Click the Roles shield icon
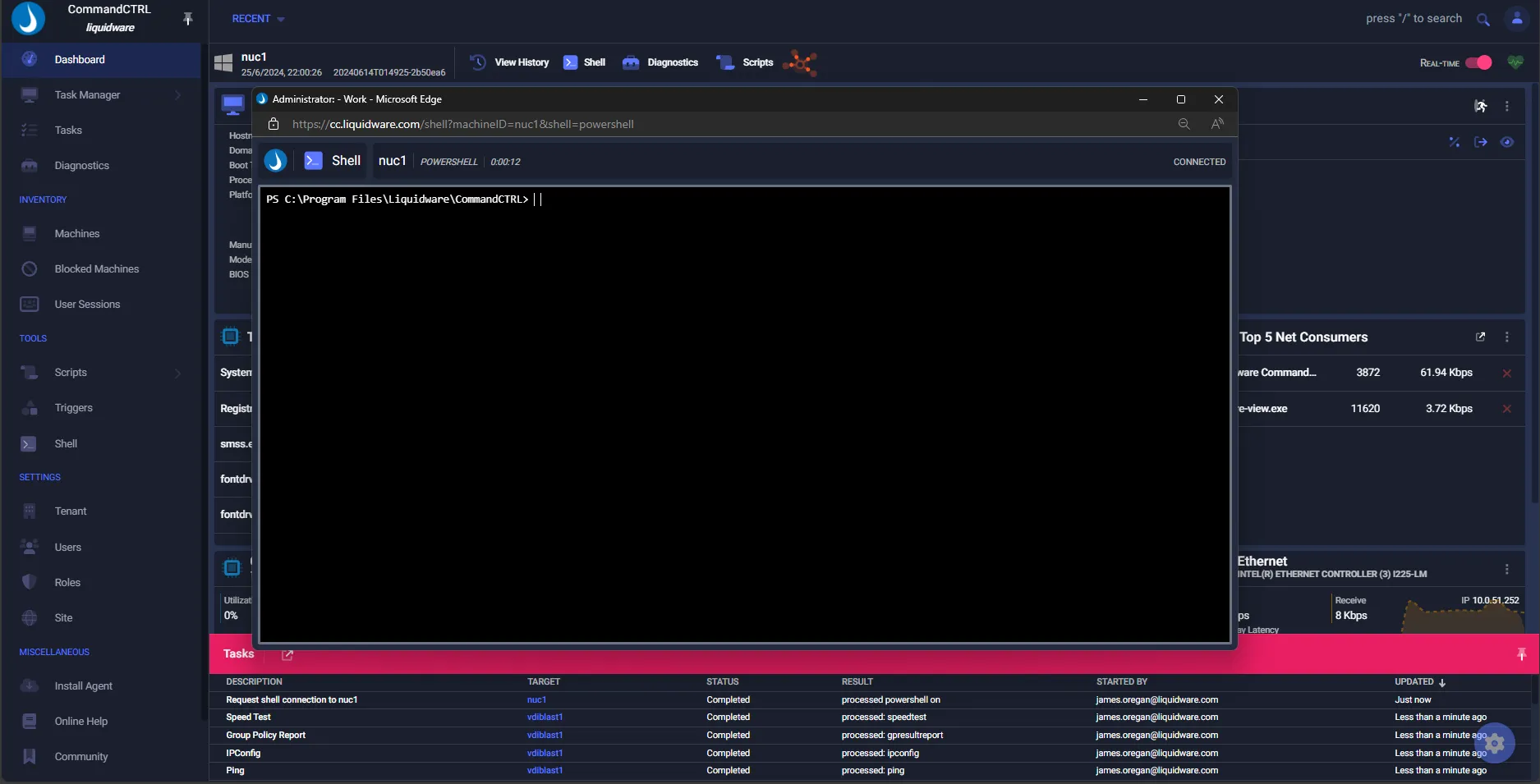1540x784 pixels. 30,583
